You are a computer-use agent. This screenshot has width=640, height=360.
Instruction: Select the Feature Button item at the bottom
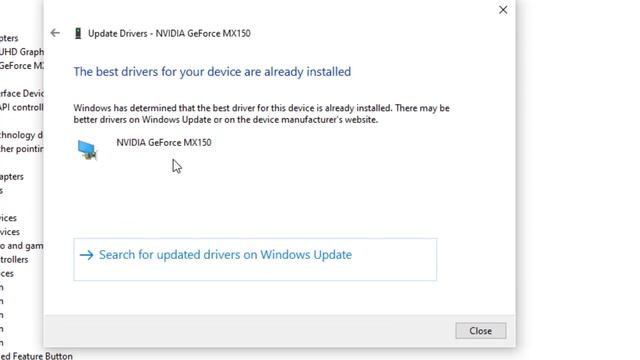[x=36, y=356]
